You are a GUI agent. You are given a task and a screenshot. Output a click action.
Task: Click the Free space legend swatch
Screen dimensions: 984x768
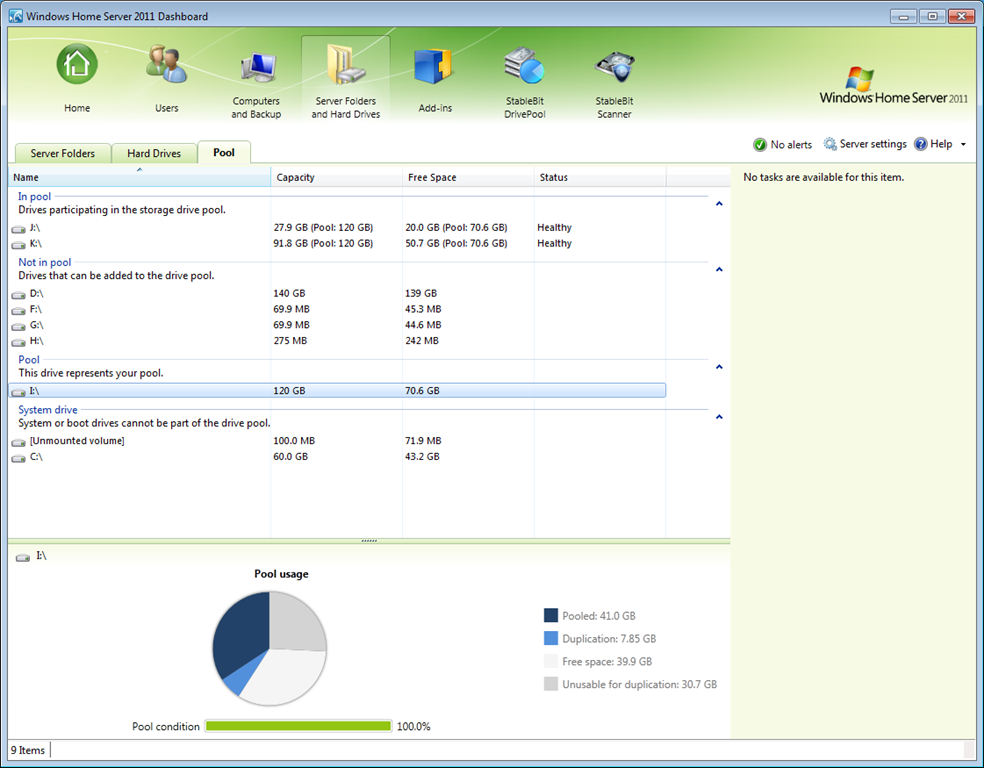tap(551, 661)
